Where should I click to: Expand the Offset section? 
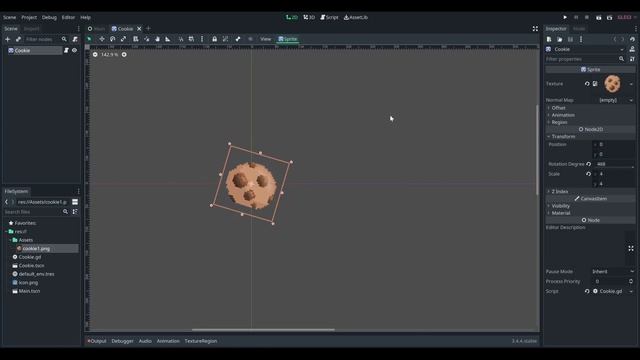coord(590,108)
